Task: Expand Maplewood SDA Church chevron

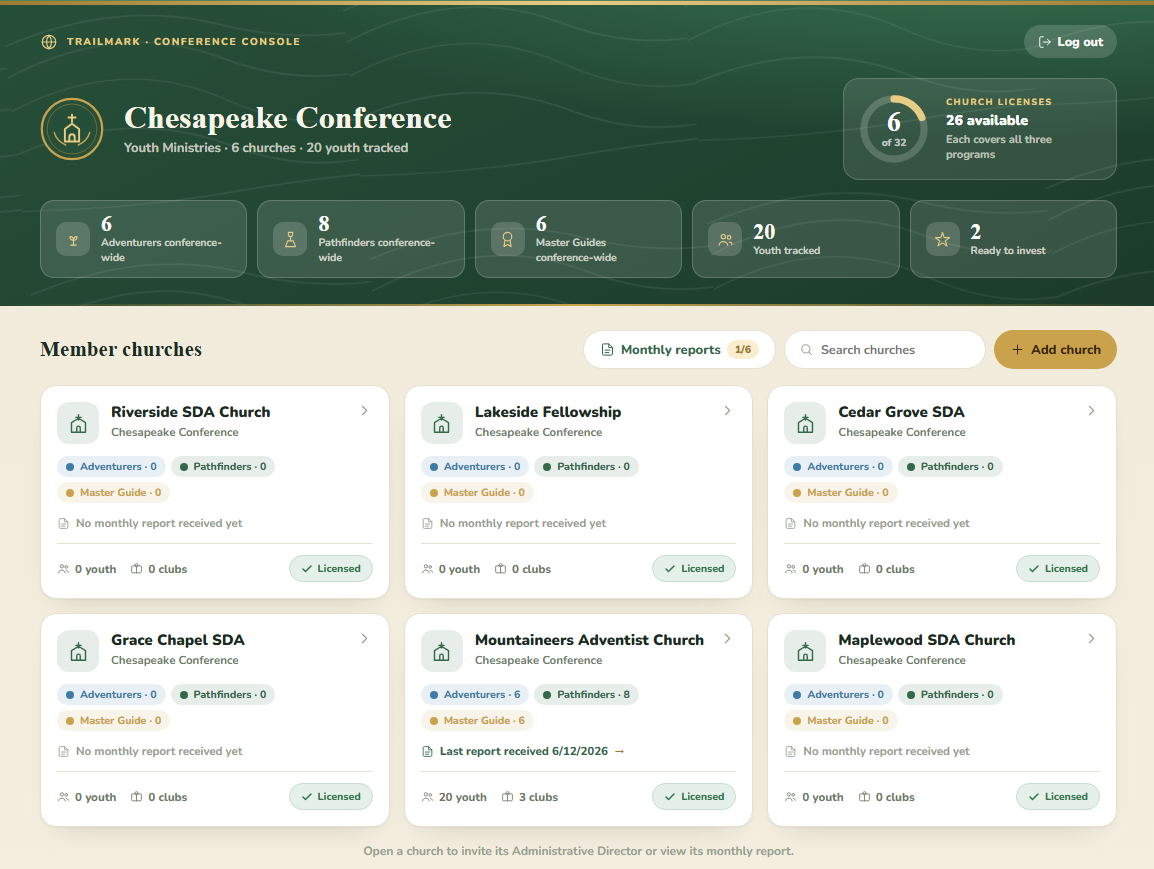Action: (1091, 639)
